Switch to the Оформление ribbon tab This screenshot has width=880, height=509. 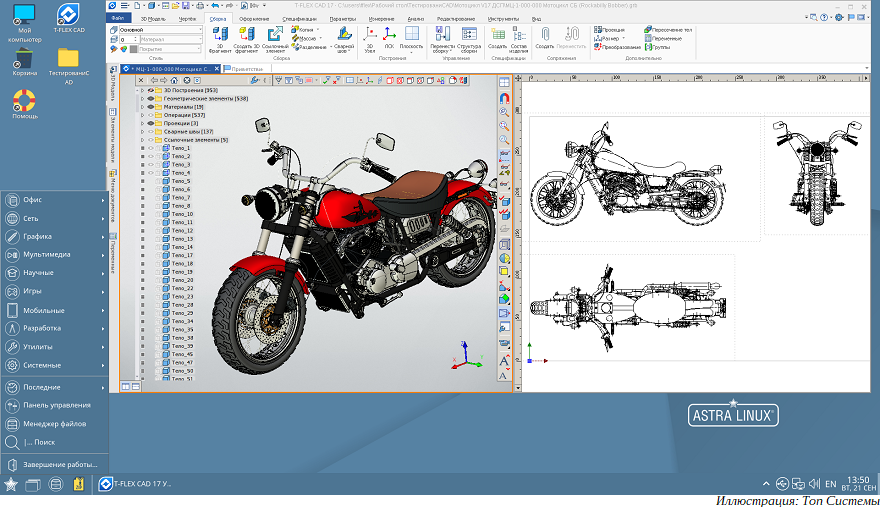254,18
